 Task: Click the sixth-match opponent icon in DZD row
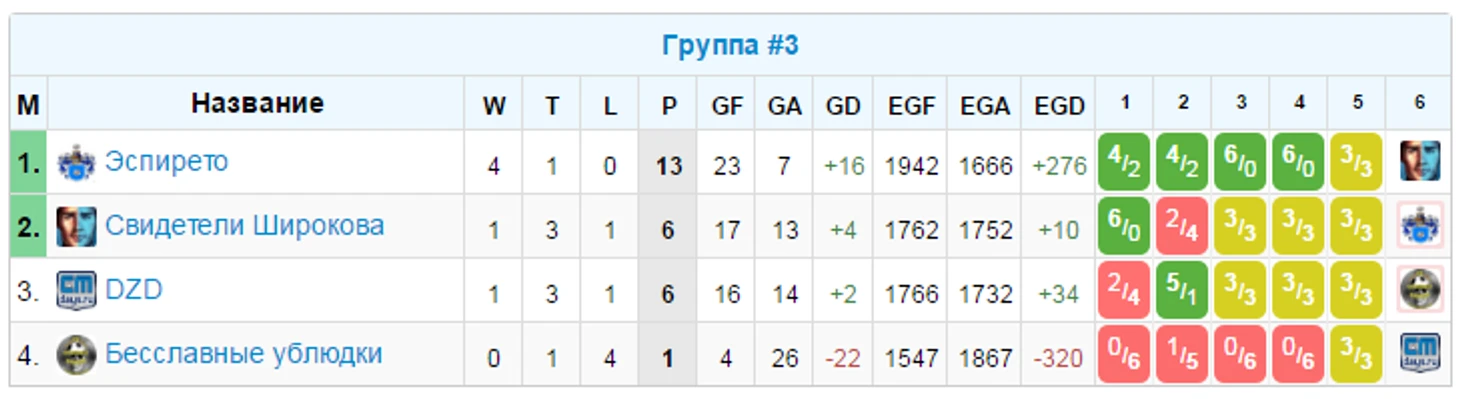[x=1420, y=290]
